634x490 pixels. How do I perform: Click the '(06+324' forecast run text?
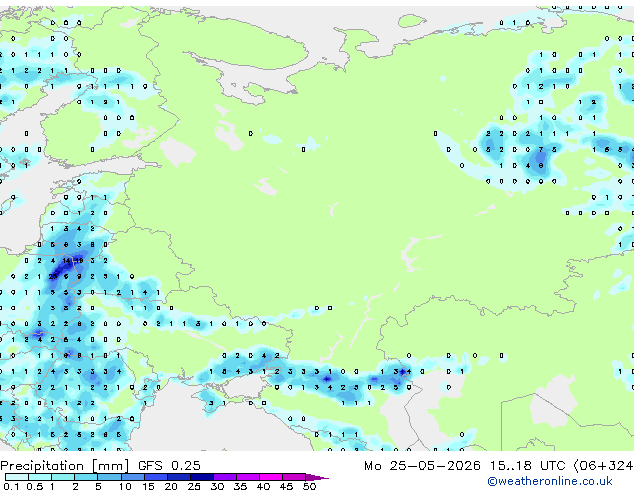point(603,466)
